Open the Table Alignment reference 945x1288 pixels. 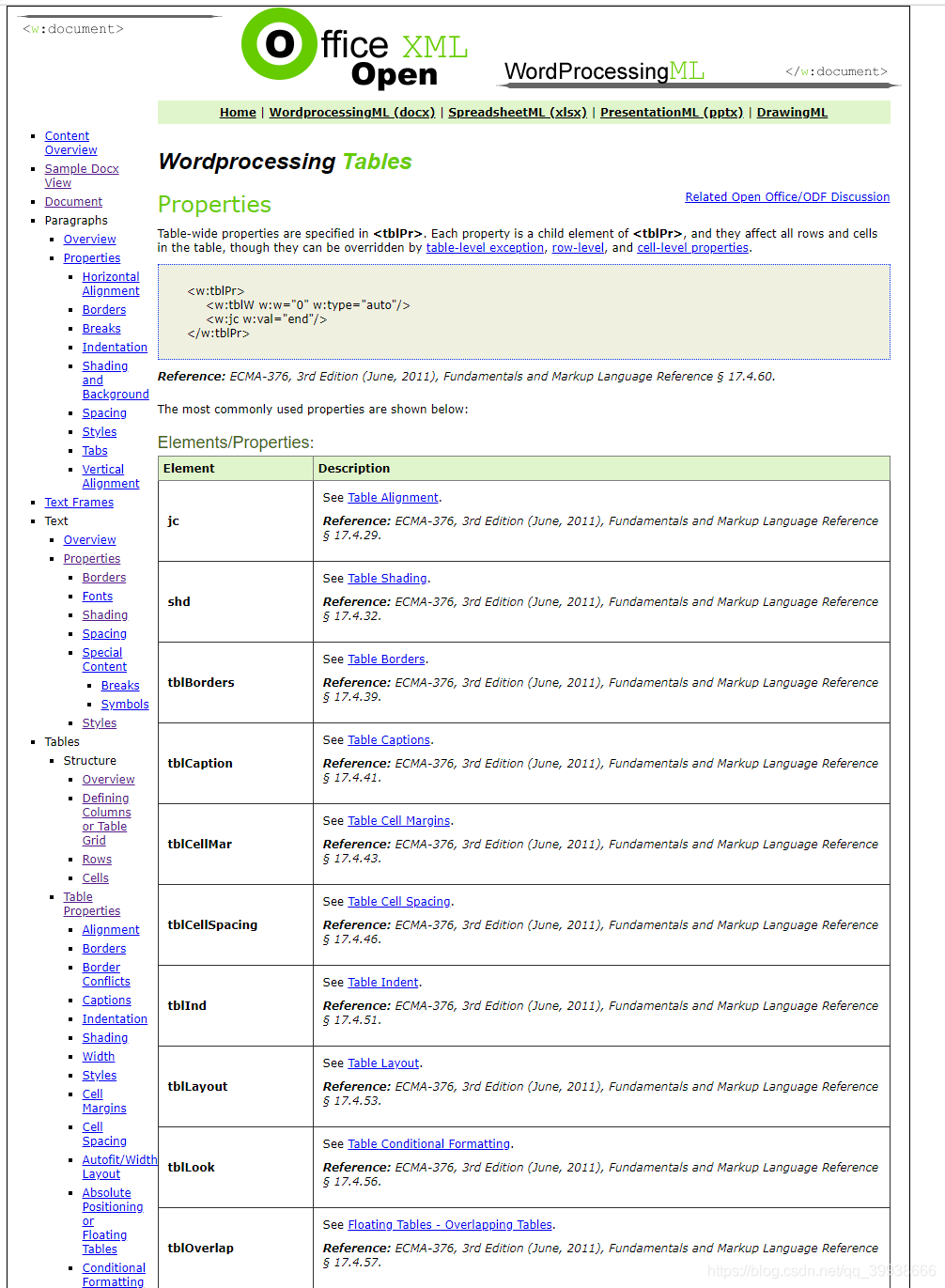click(393, 497)
